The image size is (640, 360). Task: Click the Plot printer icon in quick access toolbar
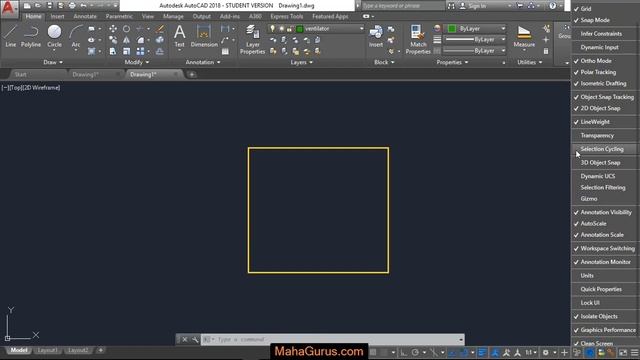click(72, 6)
